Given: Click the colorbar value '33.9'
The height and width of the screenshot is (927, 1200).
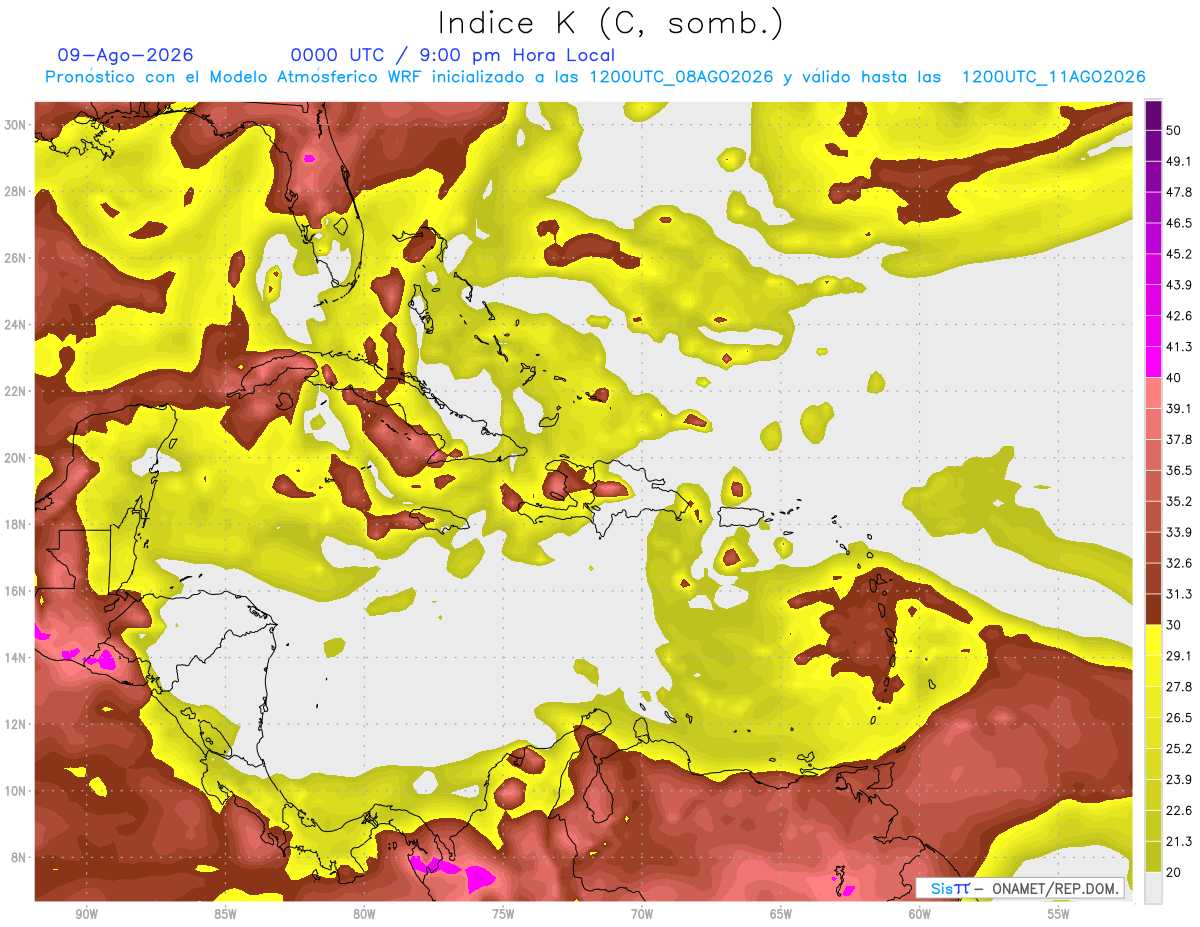Looking at the screenshot, I should click(x=1178, y=533).
